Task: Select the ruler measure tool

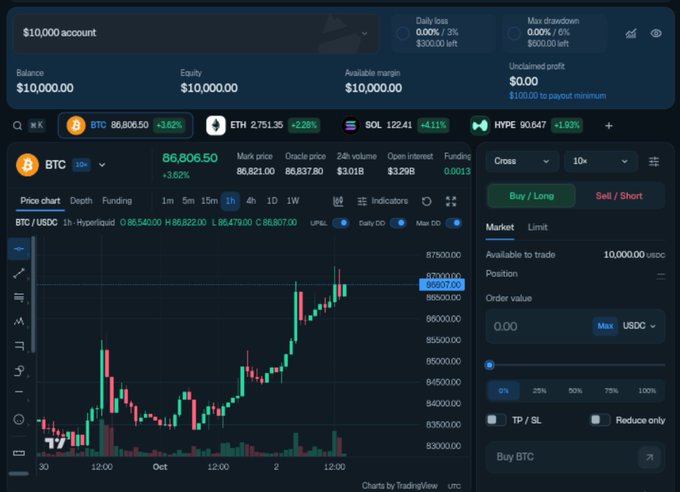Action: coord(19,453)
